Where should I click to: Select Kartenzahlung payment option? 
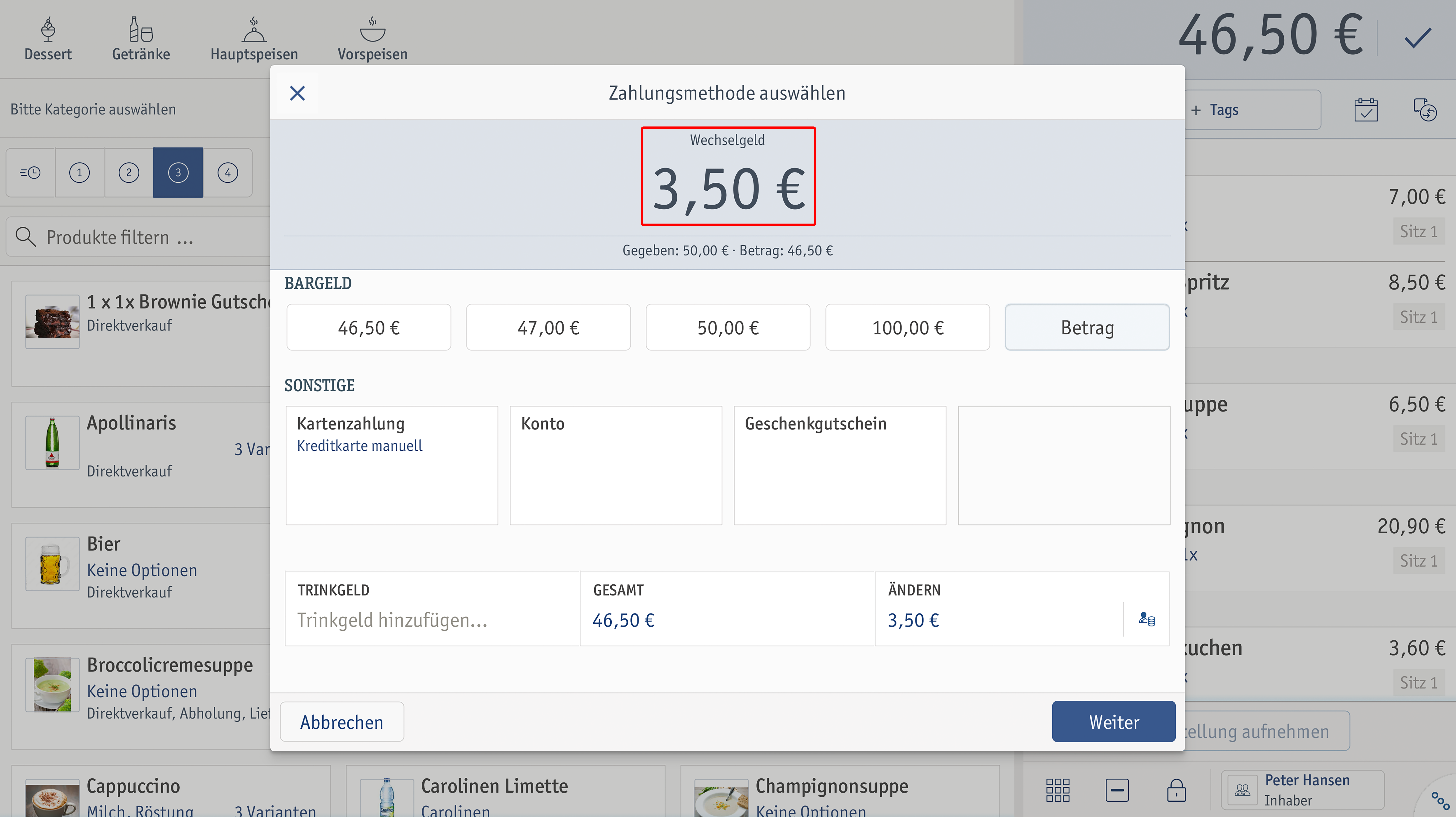click(392, 466)
